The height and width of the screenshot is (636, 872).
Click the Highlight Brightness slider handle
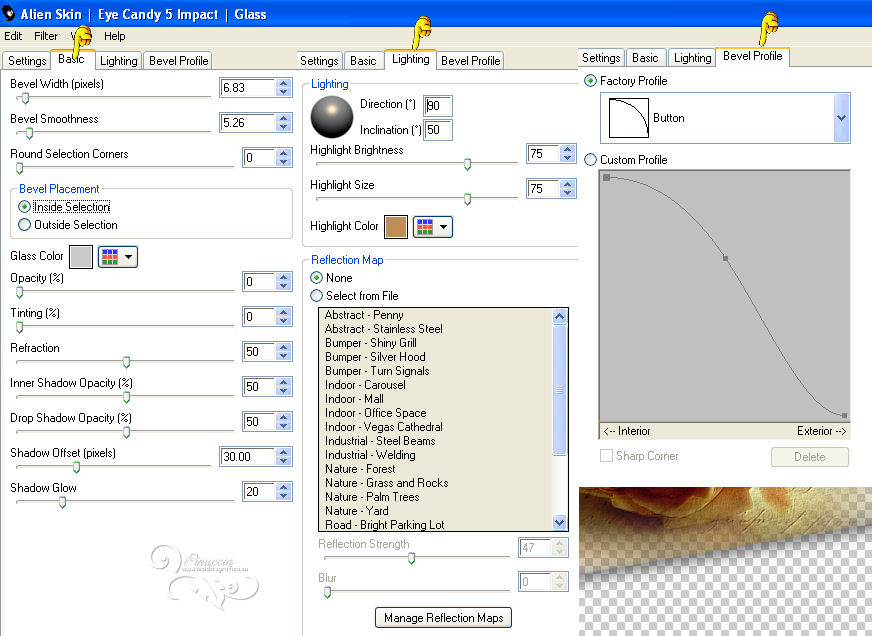pos(467,164)
